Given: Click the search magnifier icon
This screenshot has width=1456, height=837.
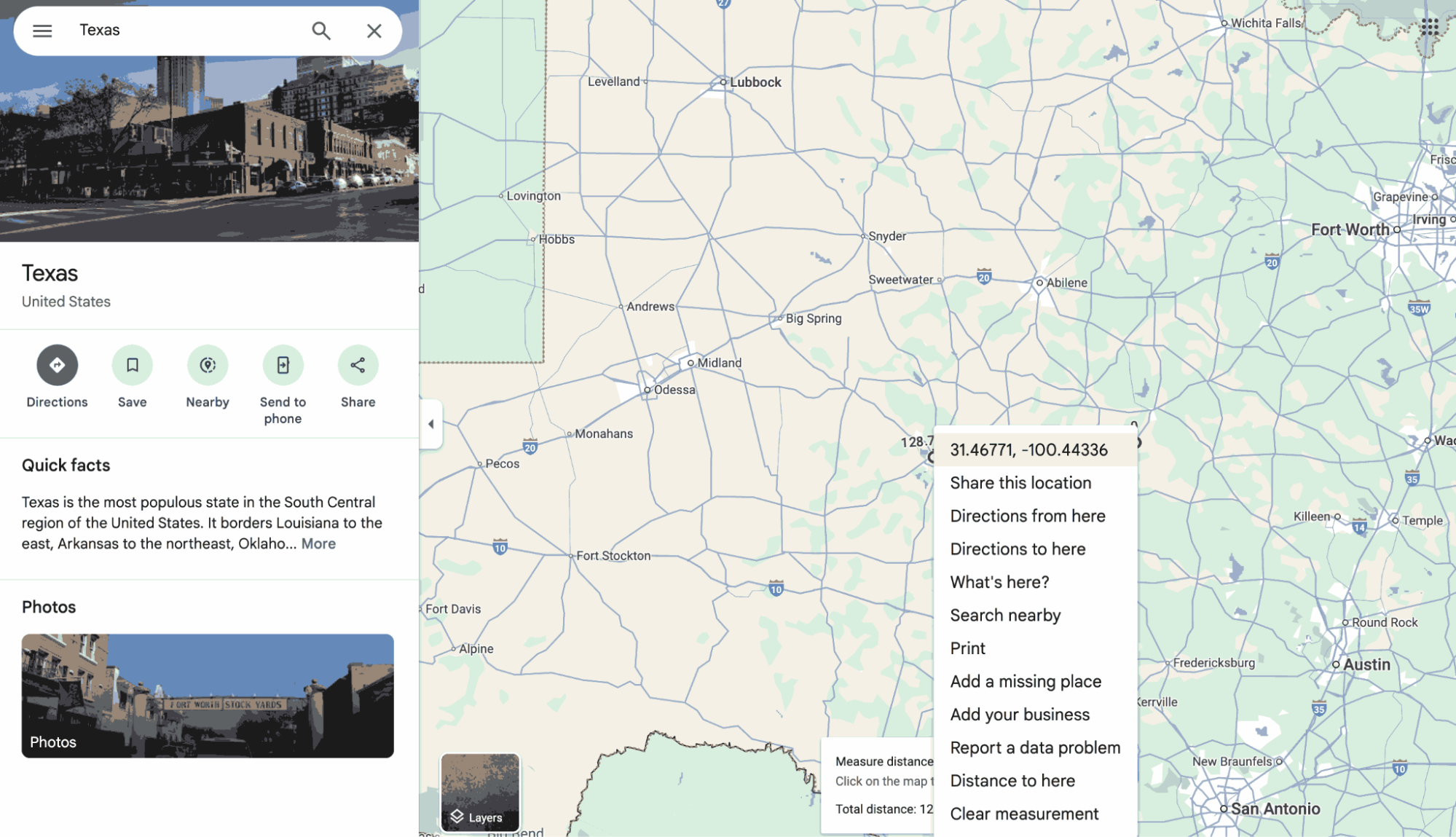Looking at the screenshot, I should click(321, 31).
